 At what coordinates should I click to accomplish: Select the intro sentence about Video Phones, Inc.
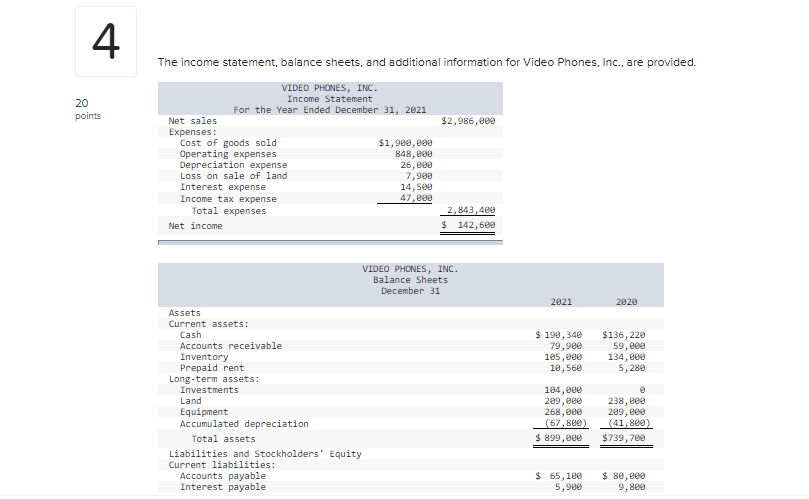[x=427, y=62]
